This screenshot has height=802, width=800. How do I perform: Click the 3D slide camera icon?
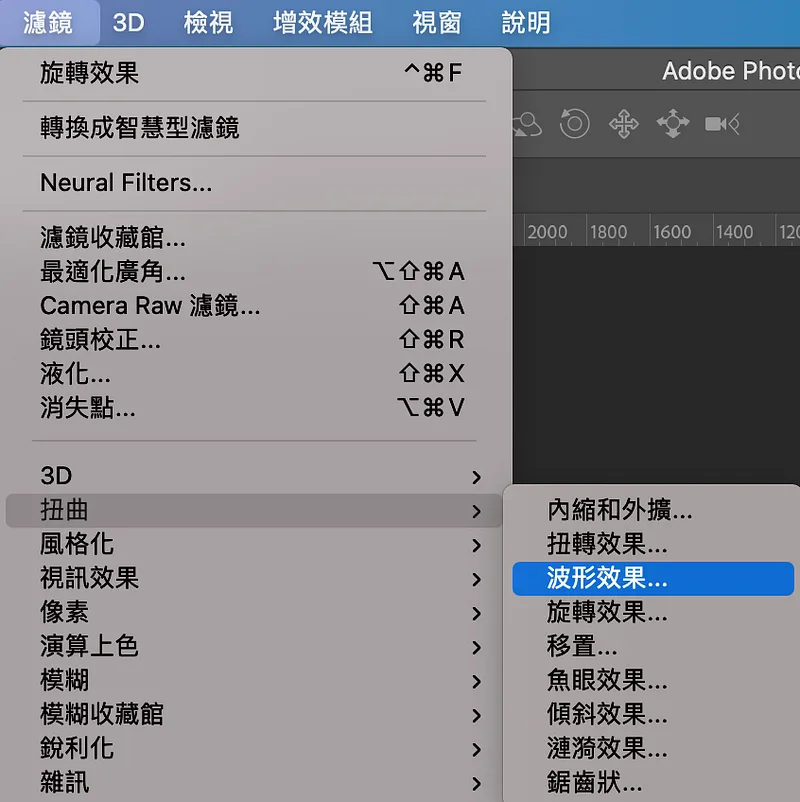pos(673,123)
